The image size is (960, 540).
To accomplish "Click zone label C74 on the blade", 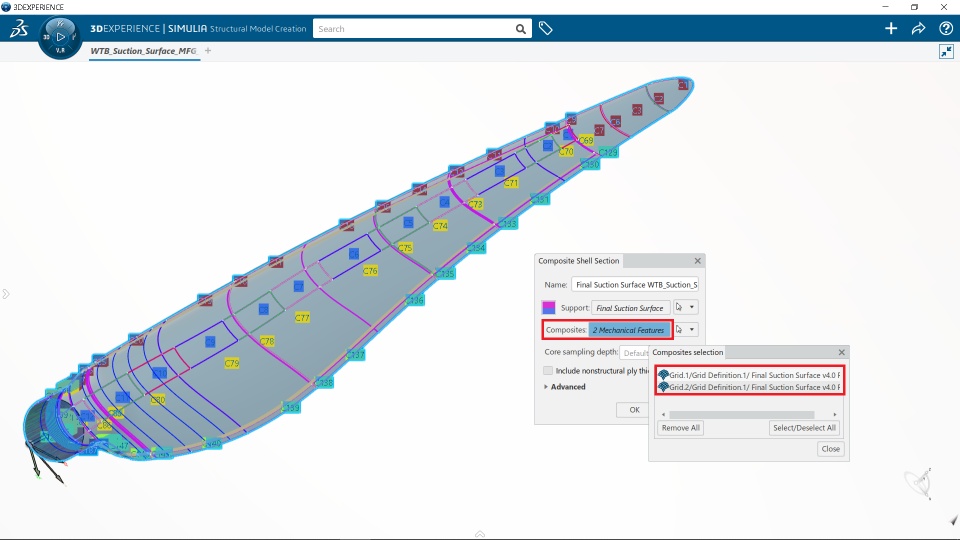I will pos(440,226).
